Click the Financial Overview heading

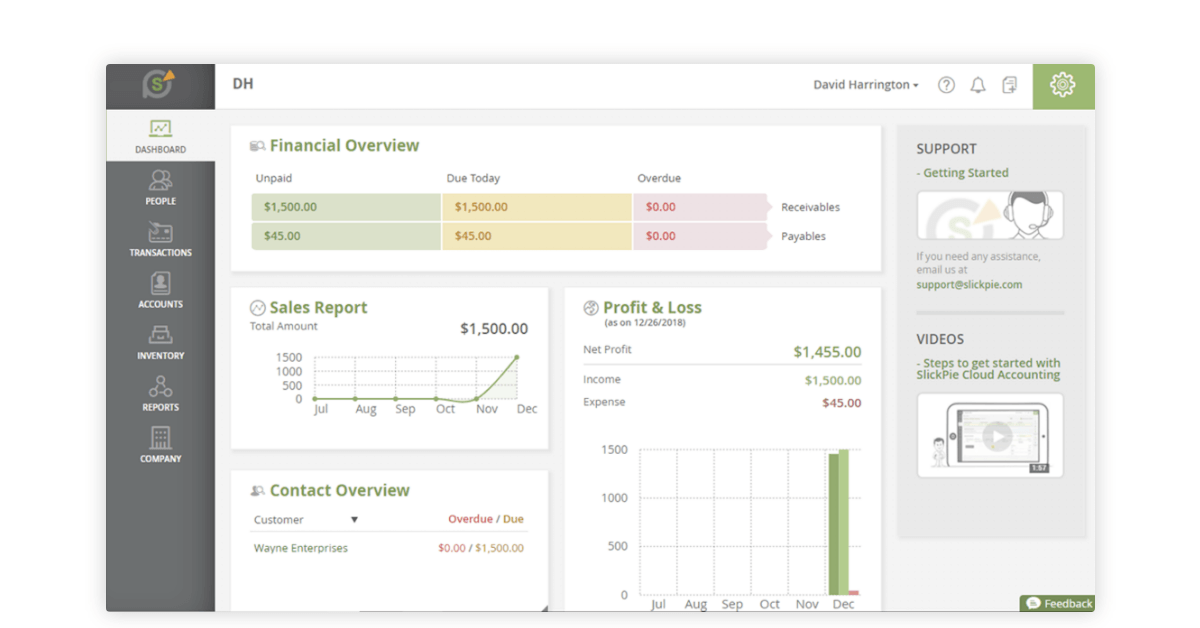click(x=344, y=145)
